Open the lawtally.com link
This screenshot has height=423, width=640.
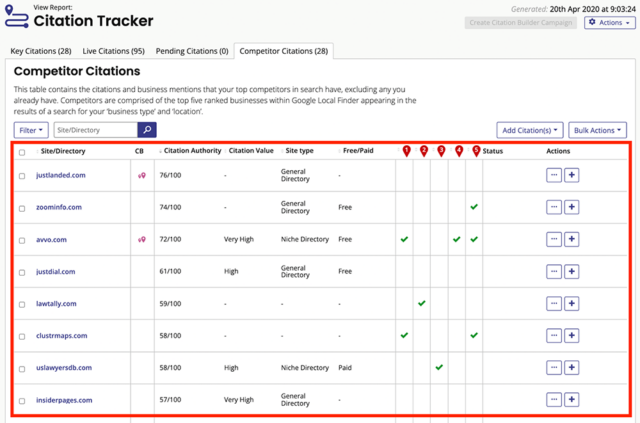pyautogui.click(x=56, y=303)
